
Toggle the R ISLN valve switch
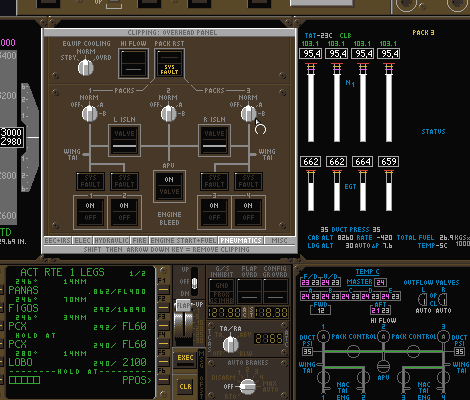(x=214, y=140)
